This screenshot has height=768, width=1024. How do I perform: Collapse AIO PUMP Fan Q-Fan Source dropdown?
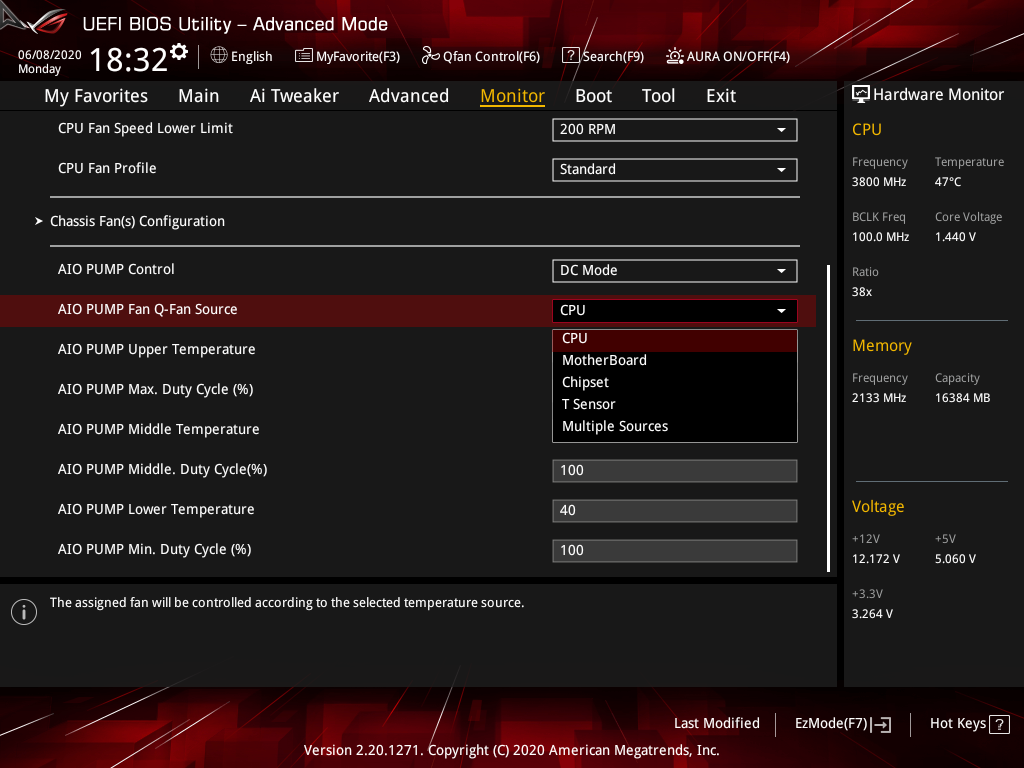pos(675,310)
